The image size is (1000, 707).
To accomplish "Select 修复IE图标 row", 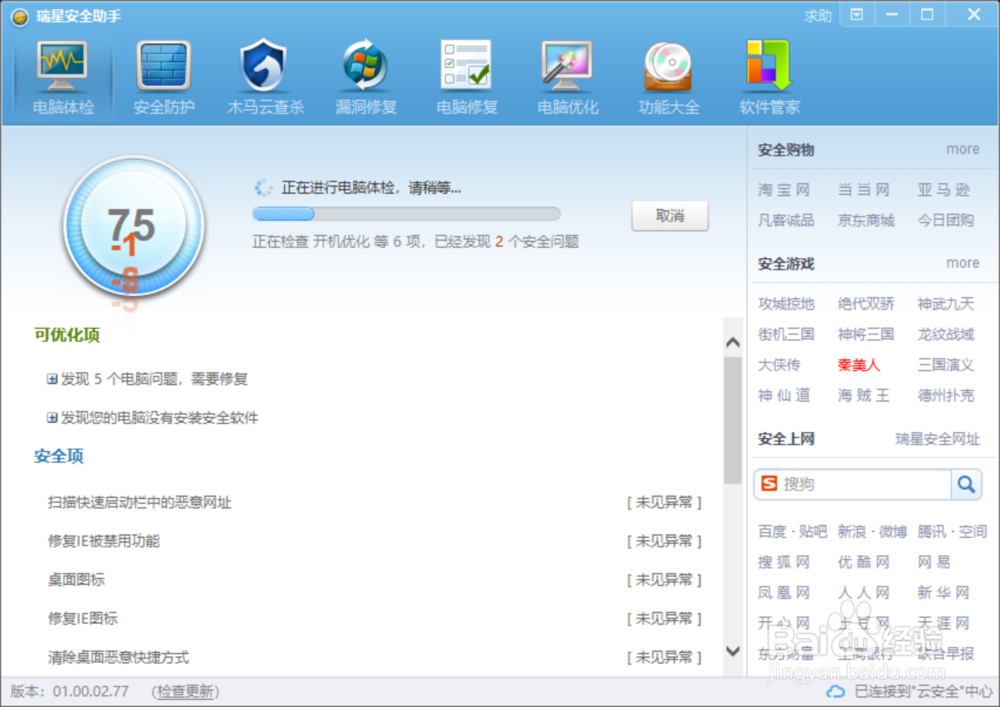I will (x=374, y=618).
